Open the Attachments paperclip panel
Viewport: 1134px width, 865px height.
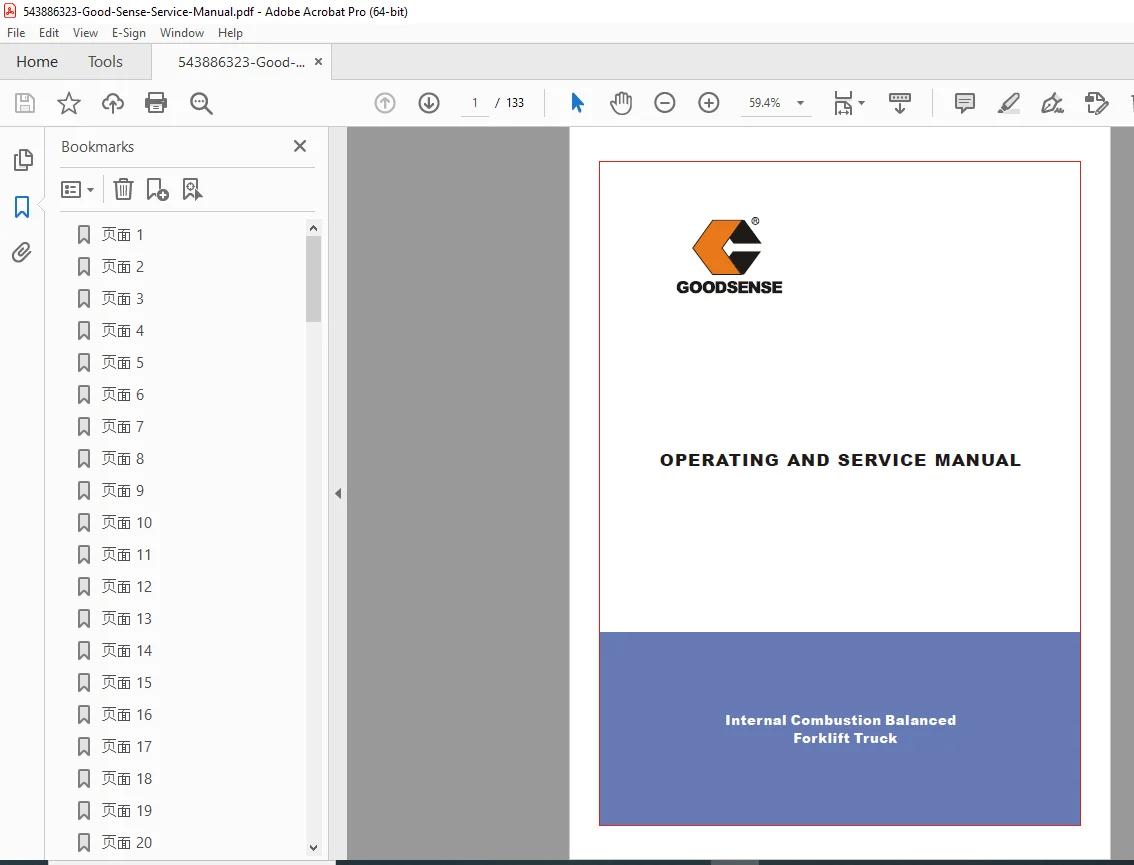tap(22, 252)
